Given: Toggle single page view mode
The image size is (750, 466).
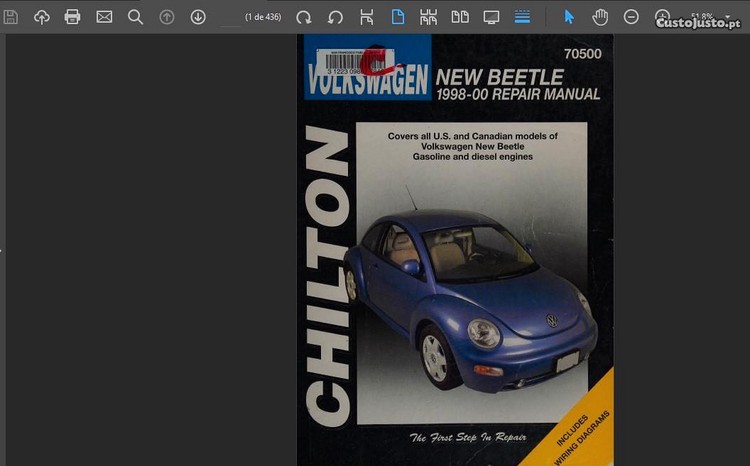Looking at the screenshot, I should (x=398, y=17).
